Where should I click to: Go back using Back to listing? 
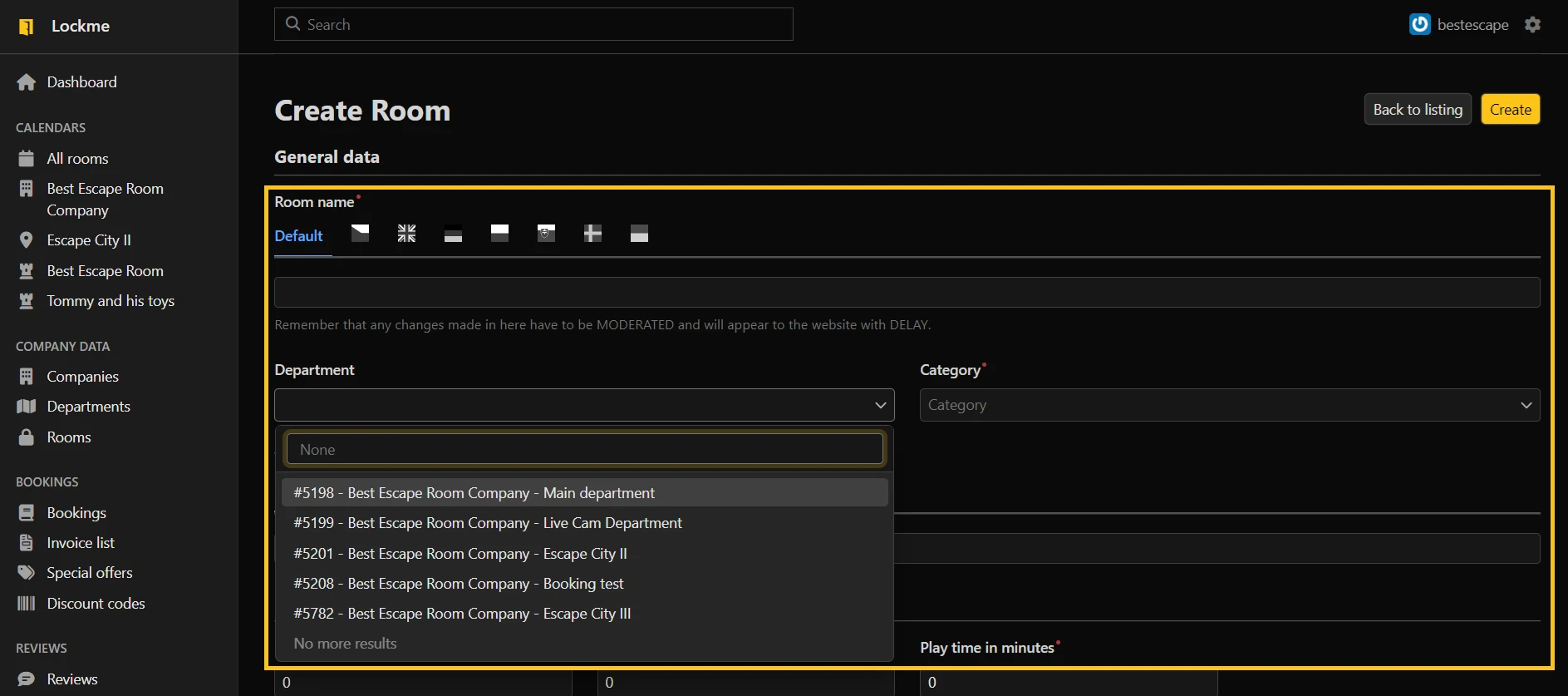click(x=1417, y=110)
